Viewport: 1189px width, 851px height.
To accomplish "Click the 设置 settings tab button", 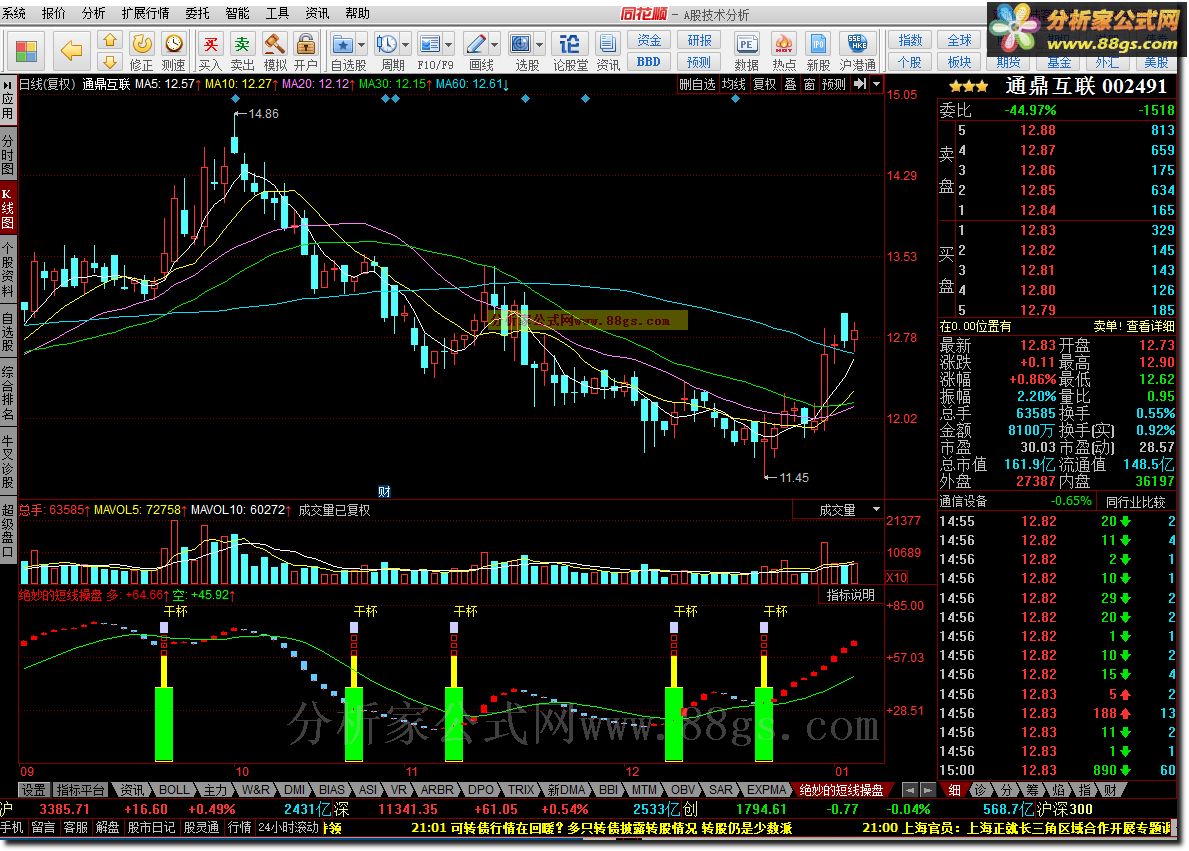I will 33,790.
